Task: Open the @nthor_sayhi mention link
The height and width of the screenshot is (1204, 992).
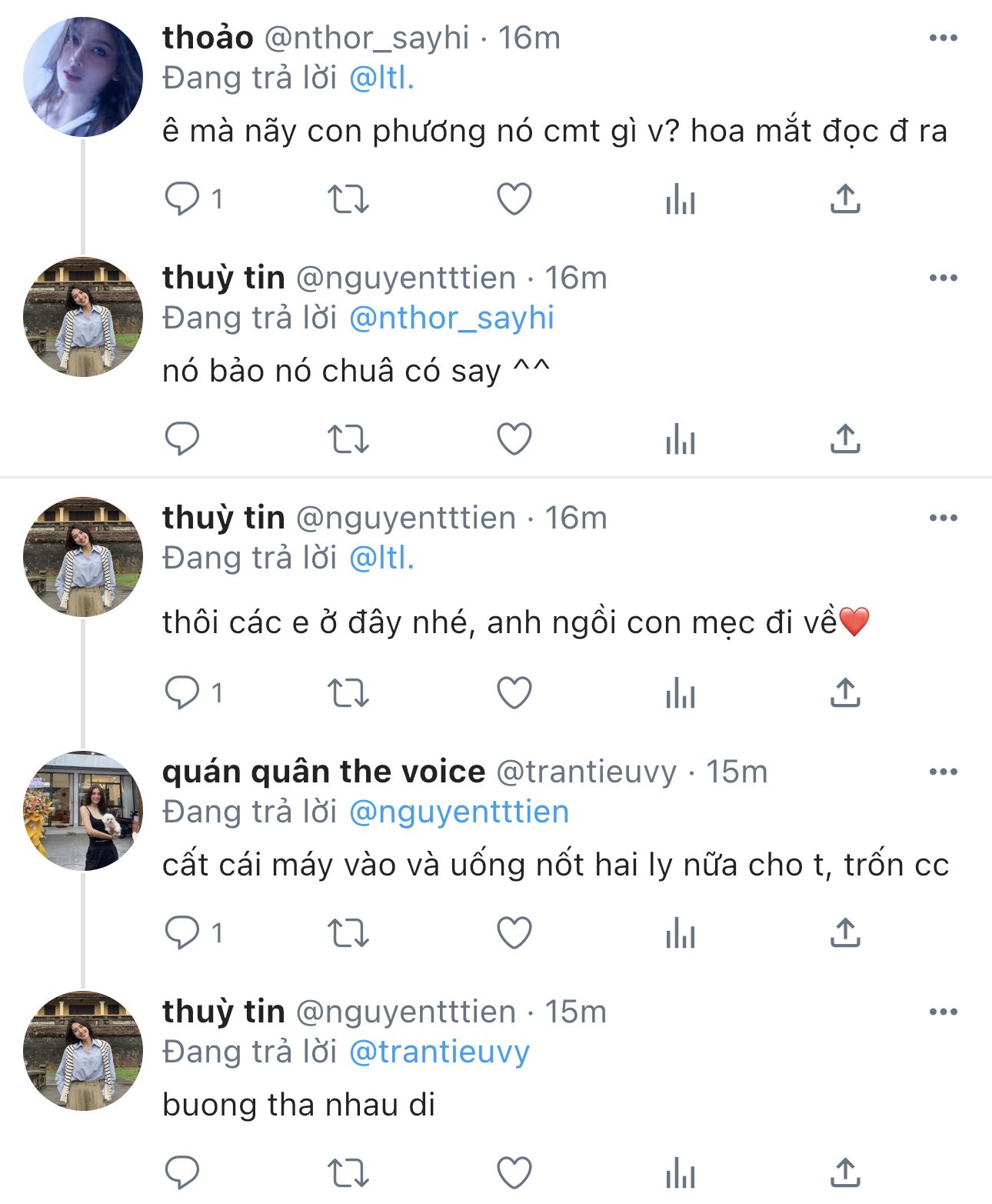Action: click(x=451, y=318)
